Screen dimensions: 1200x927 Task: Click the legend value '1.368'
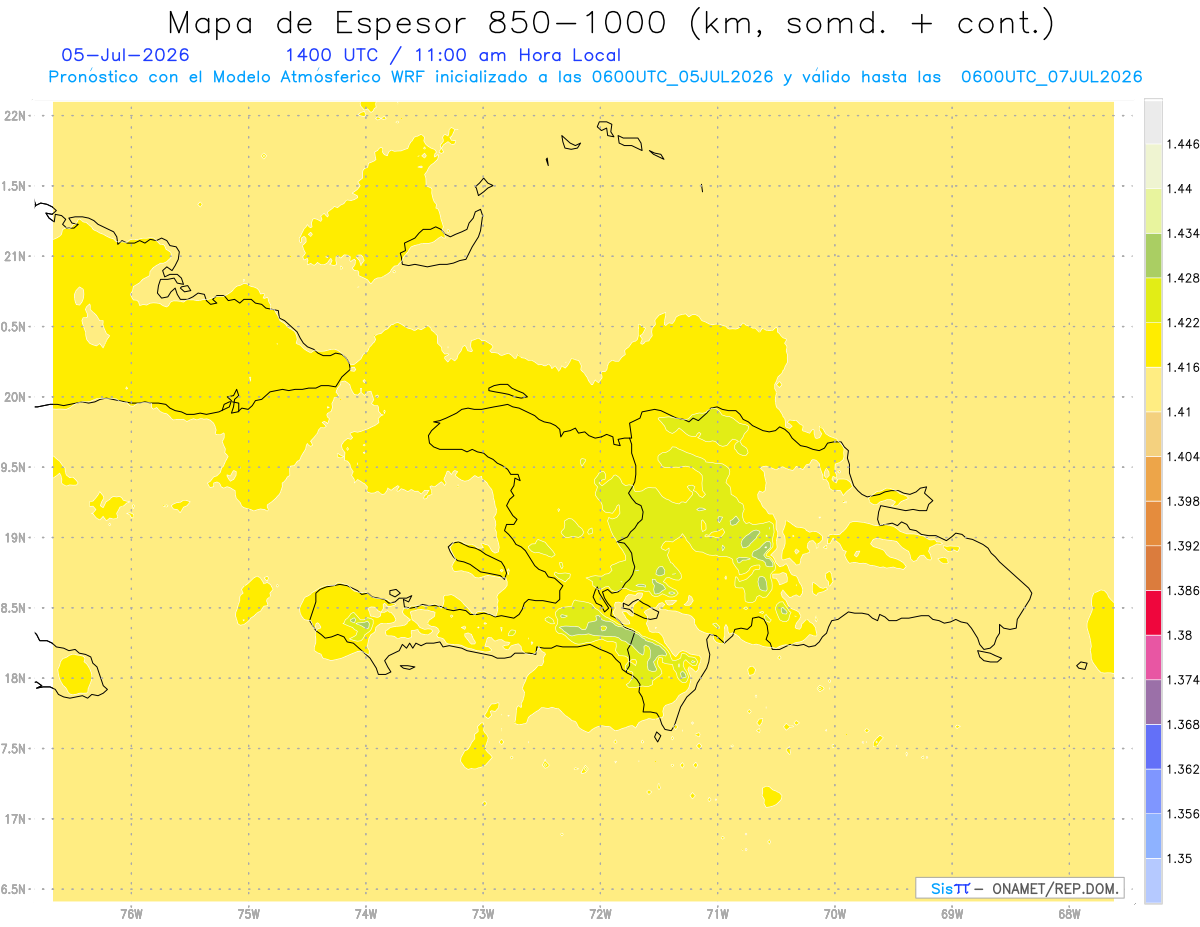tap(1182, 725)
